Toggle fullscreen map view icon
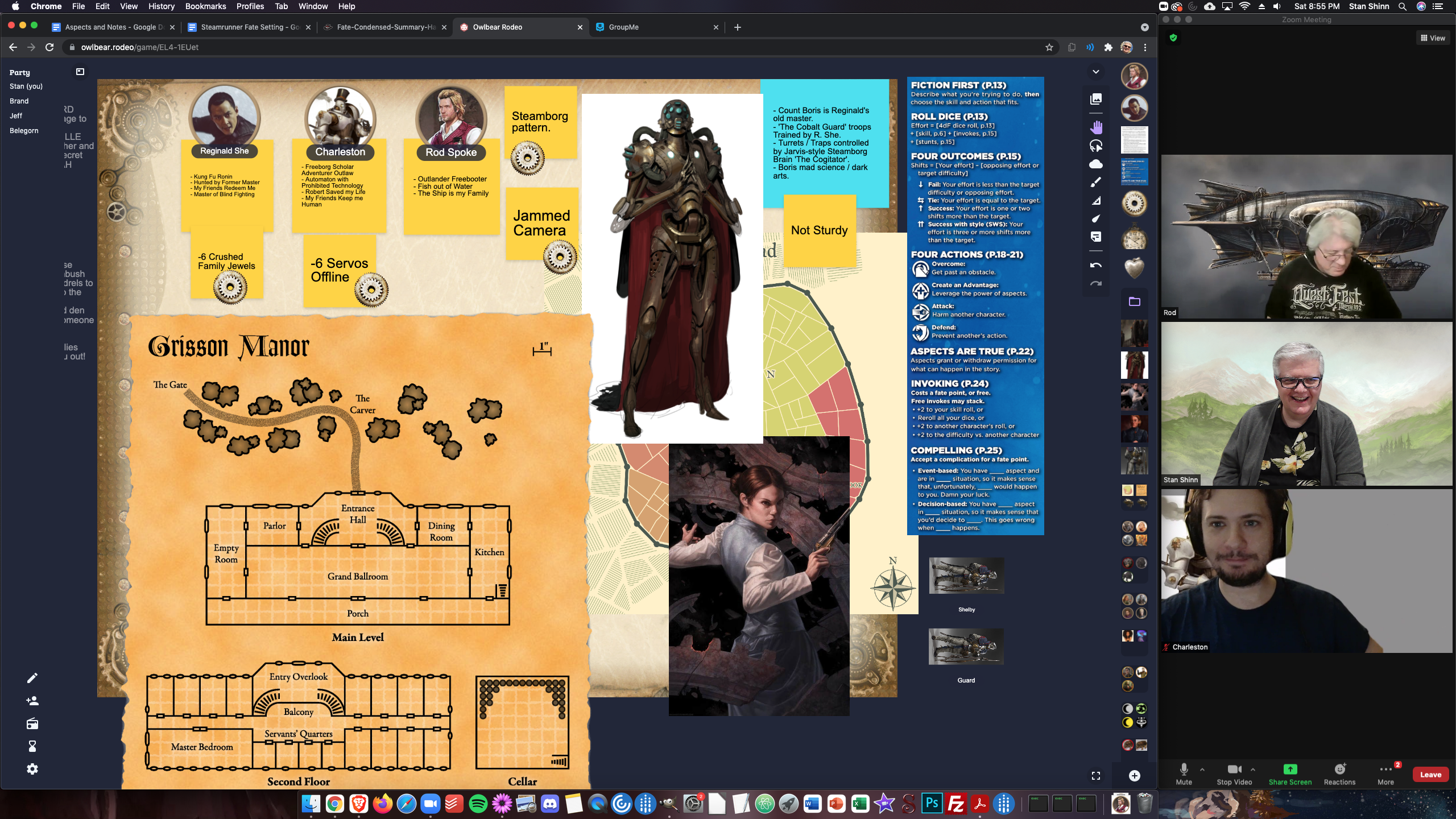Image resolution: width=1456 pixels, height=819 pixels. click(x=1095, y=776)
